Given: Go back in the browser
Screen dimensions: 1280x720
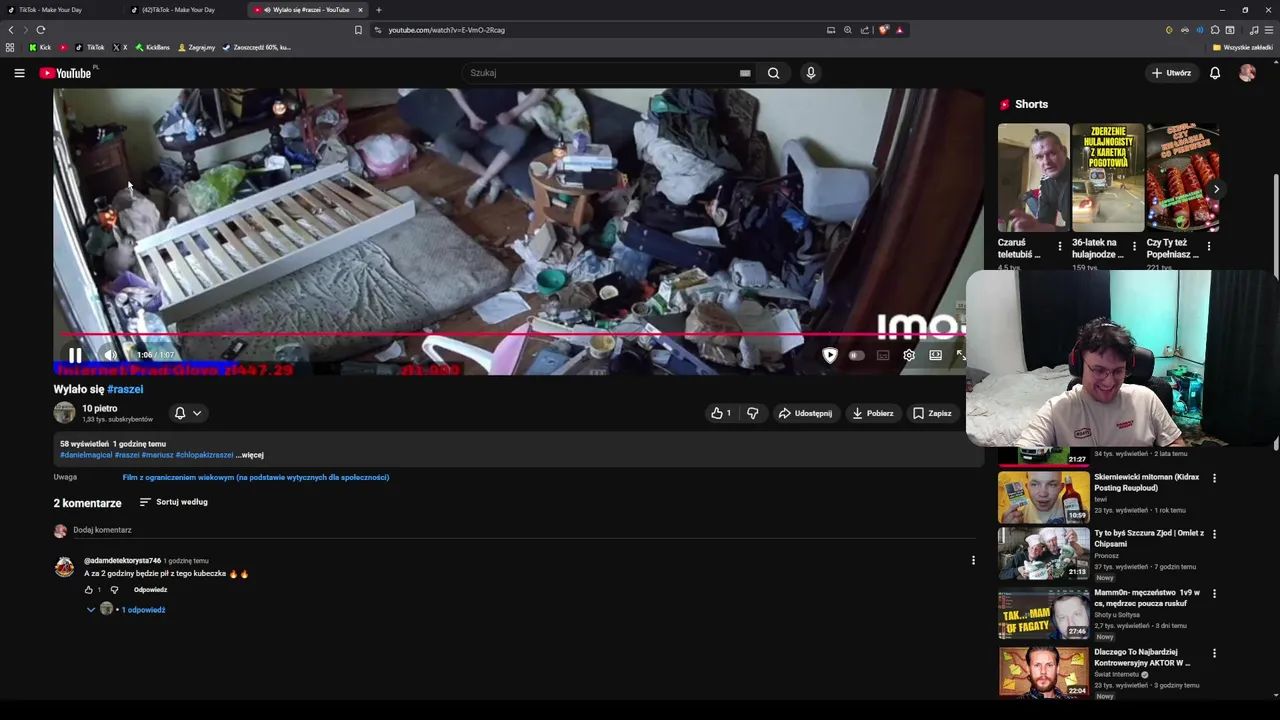Looking at the screenshot, I should (11, 30).
